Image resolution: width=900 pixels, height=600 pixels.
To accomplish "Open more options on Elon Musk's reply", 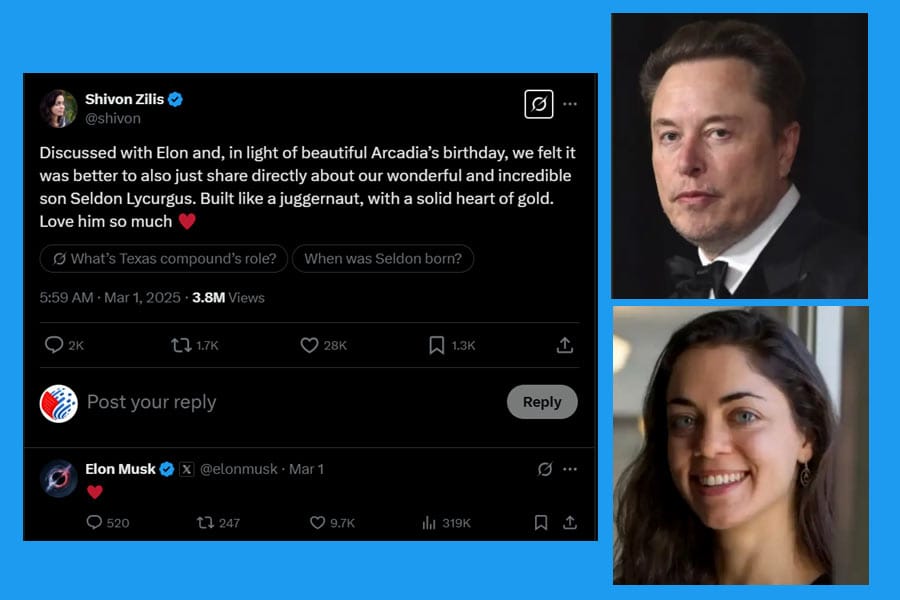I will pos(570,469).
